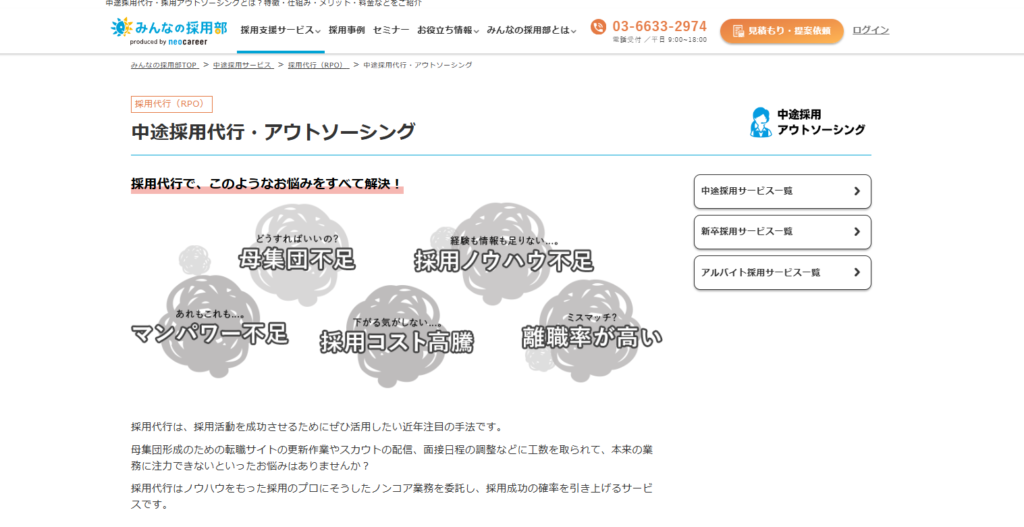Click the みんなの採用部 logo
Screen dimensions: 1024x527
coord(168,31)
